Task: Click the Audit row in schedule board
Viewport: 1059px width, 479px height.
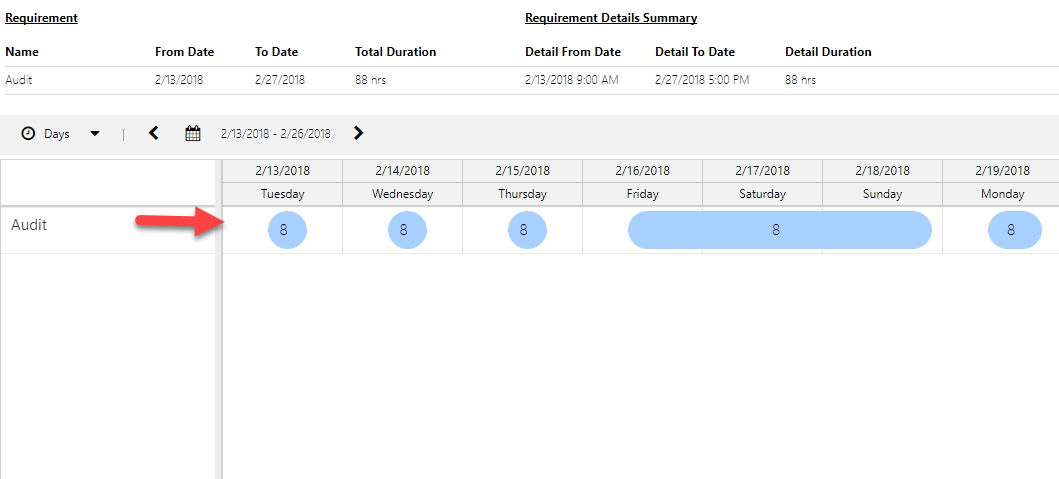Action: 29,225
